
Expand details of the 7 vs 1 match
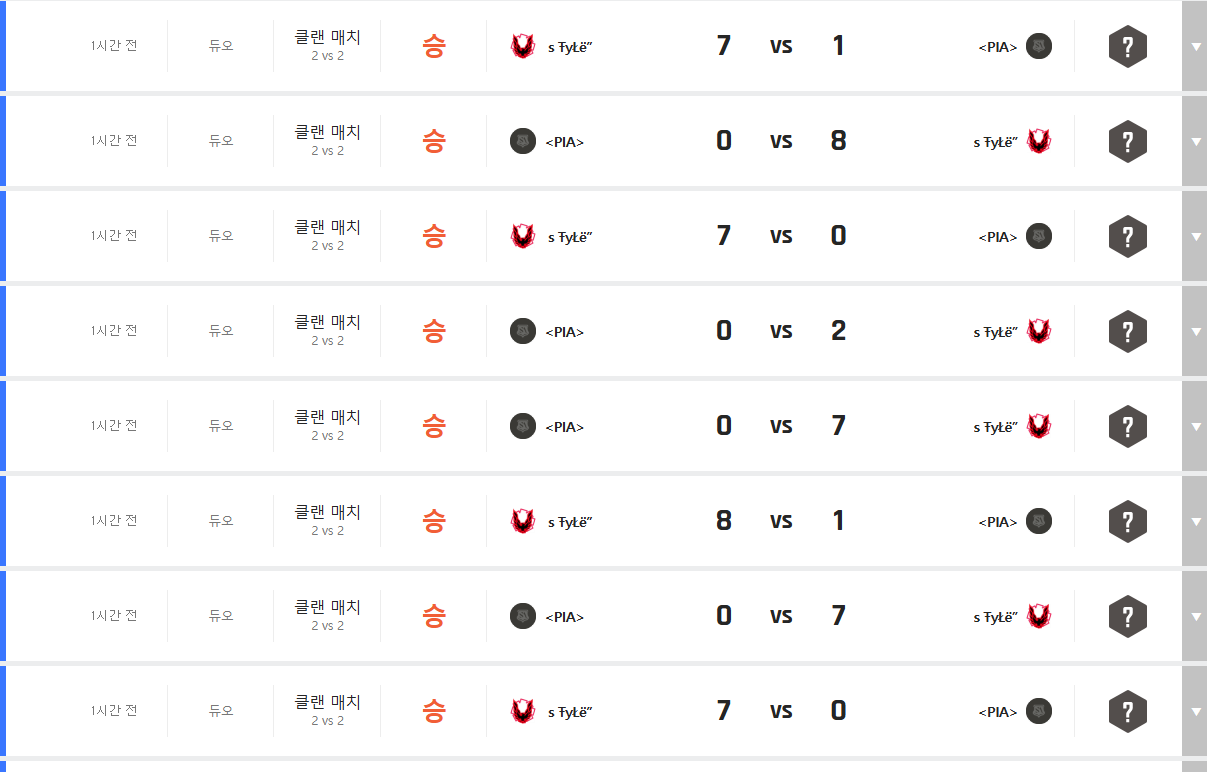[x=1195, y=46]
